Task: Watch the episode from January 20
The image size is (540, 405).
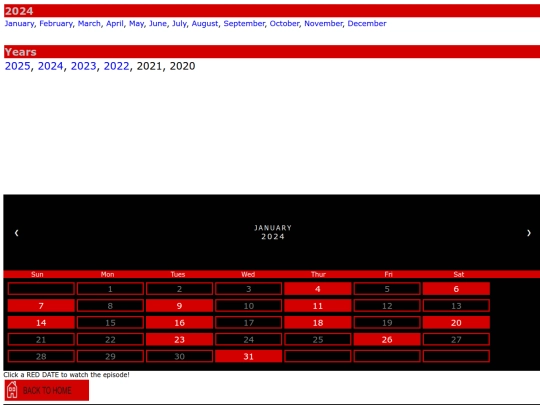Action: (x=456, y=322)
